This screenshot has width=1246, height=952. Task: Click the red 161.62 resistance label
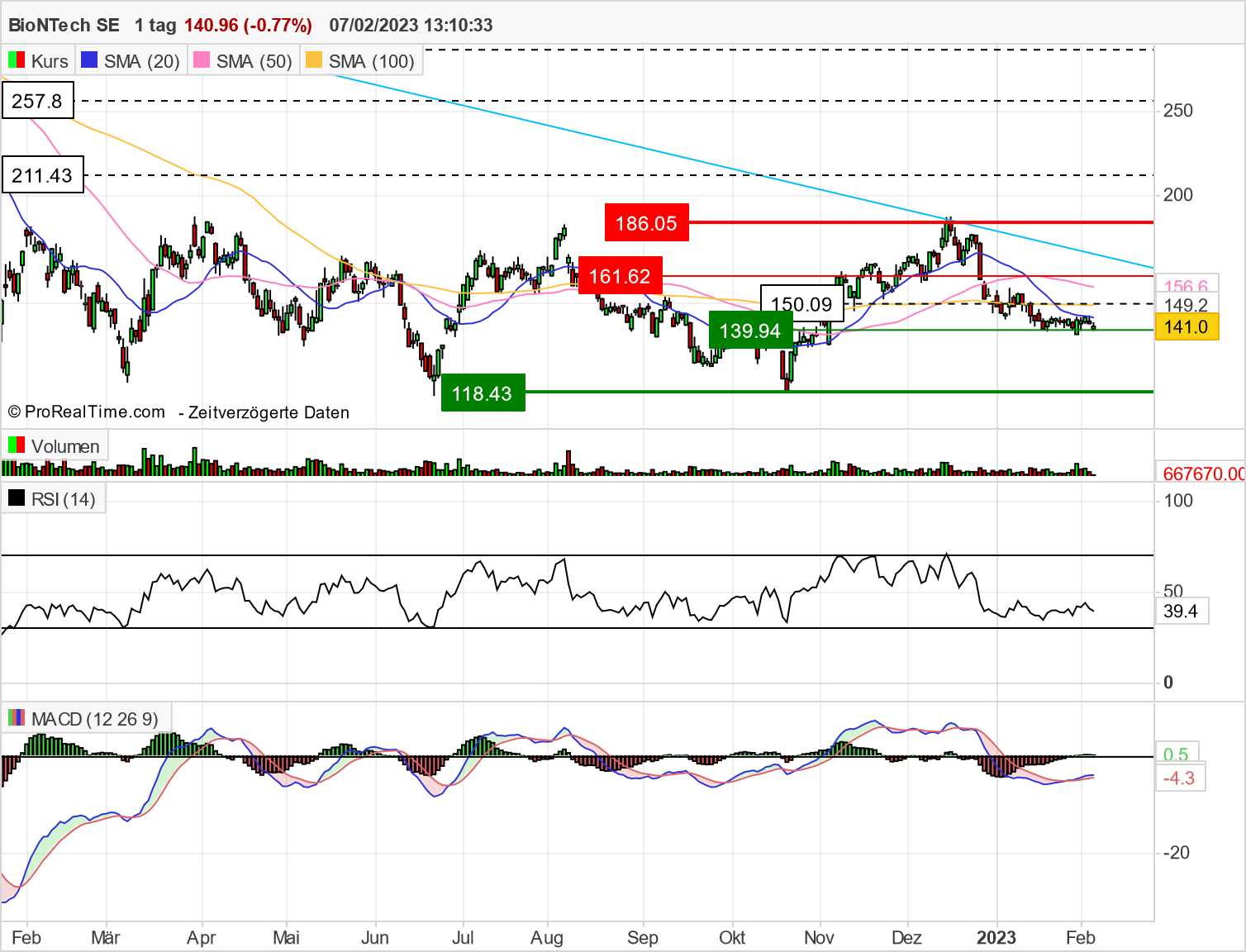(x=620, y=275)
